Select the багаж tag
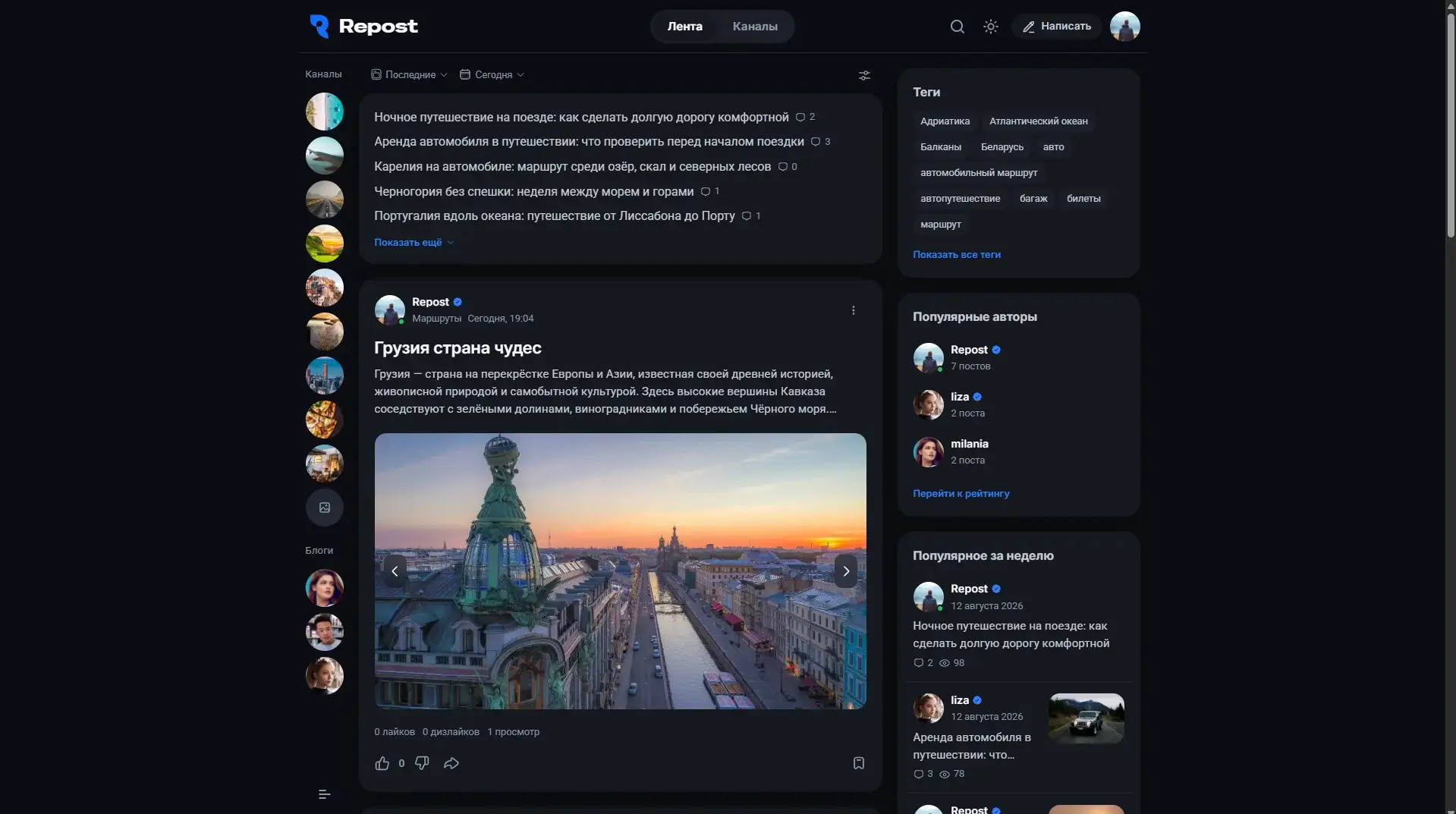 coord(1033,199)
